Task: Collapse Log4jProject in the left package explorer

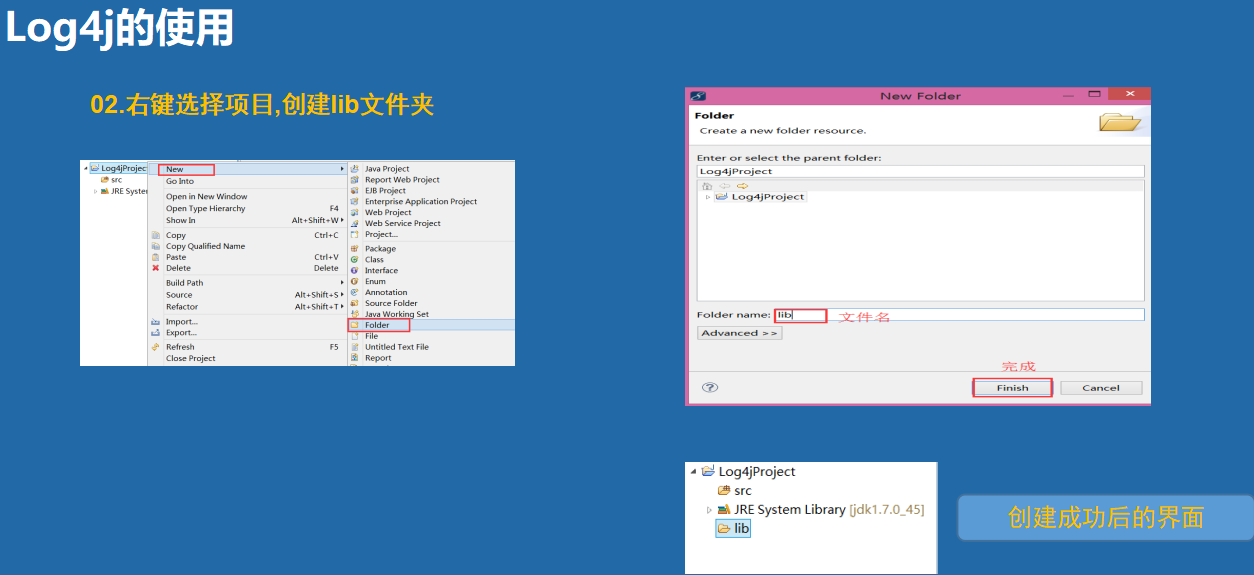Action: [86, 169]
